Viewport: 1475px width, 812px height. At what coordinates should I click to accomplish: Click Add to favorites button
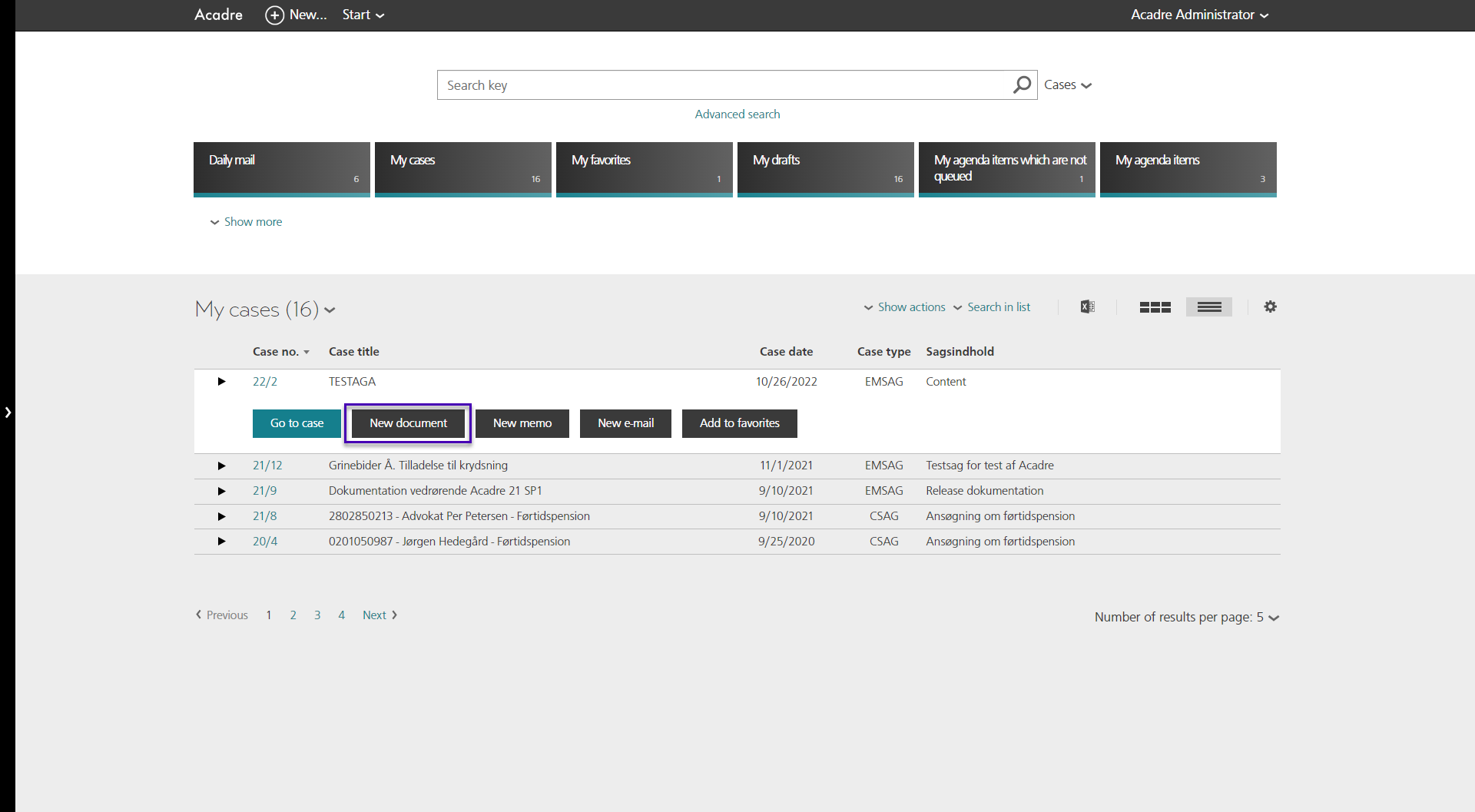coord(740,423)
